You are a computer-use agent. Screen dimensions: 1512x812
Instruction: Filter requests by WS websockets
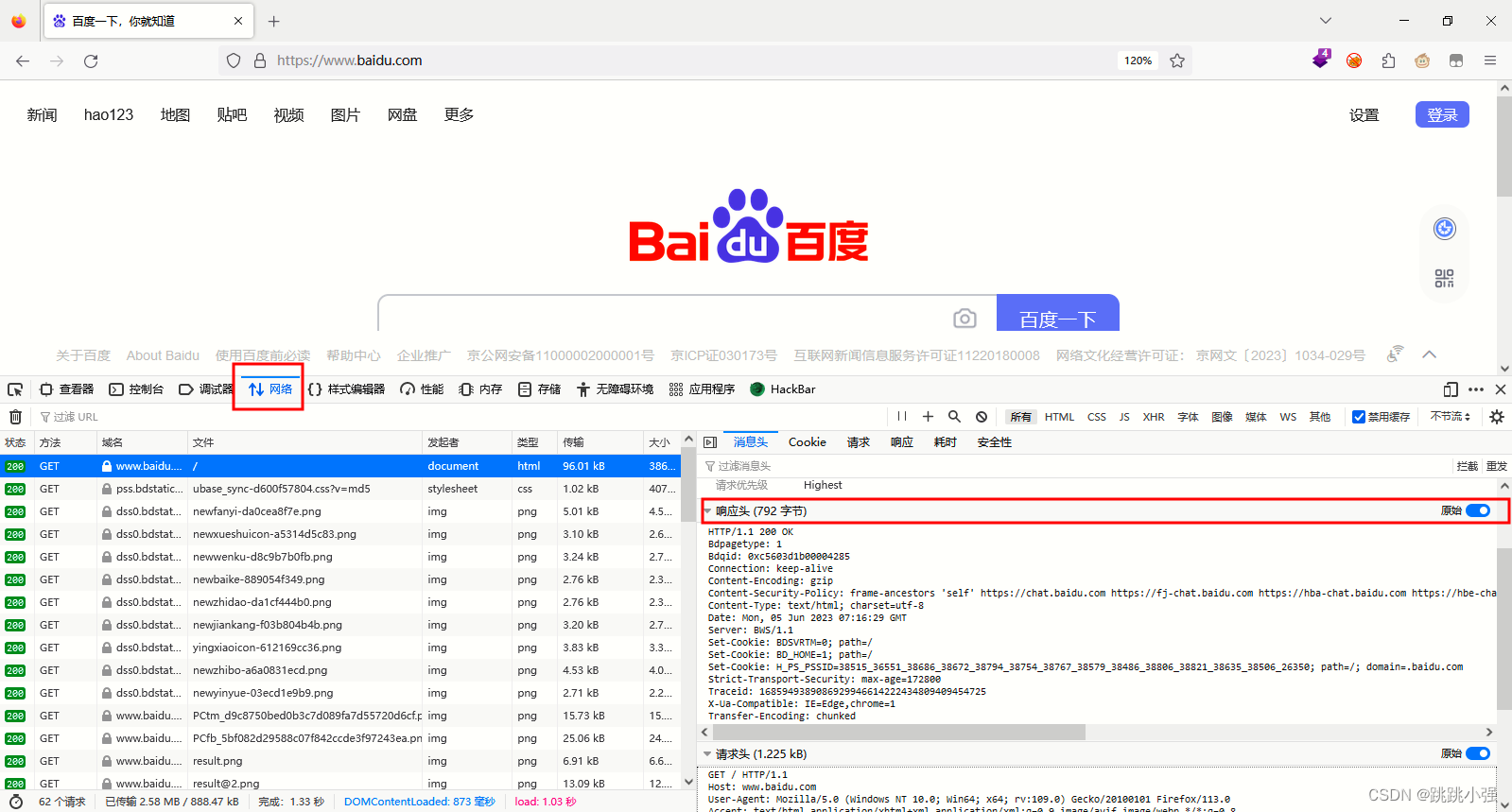point(1288,417)
